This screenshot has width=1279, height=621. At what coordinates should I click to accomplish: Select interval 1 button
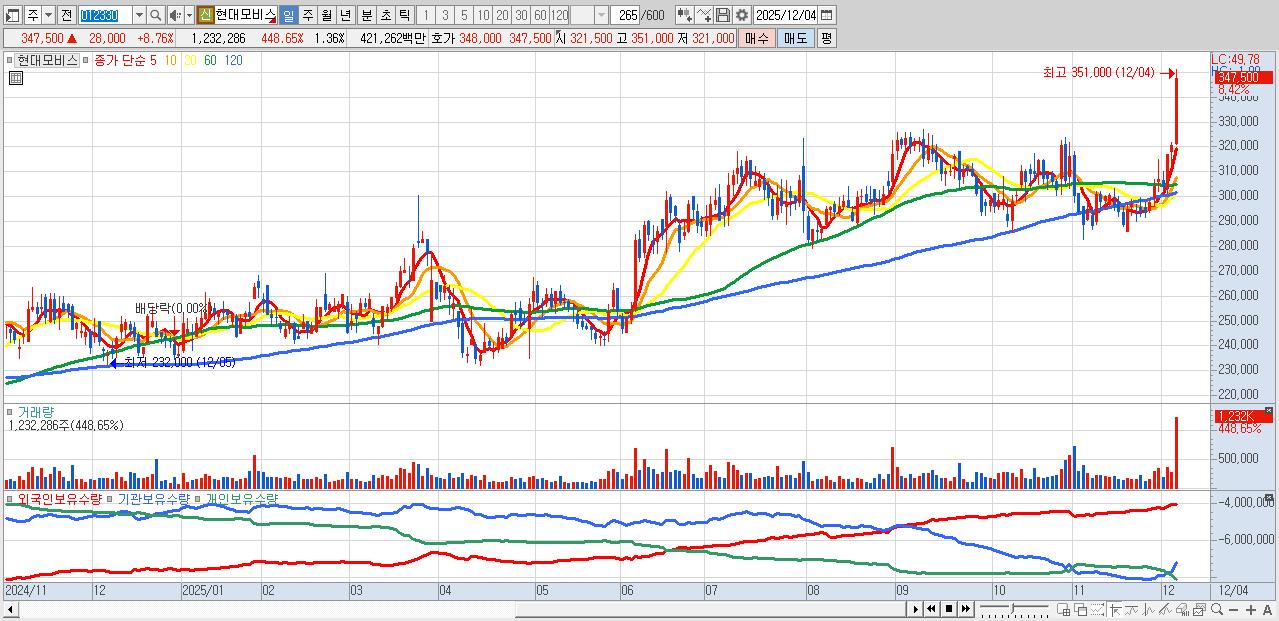point(425,15)
